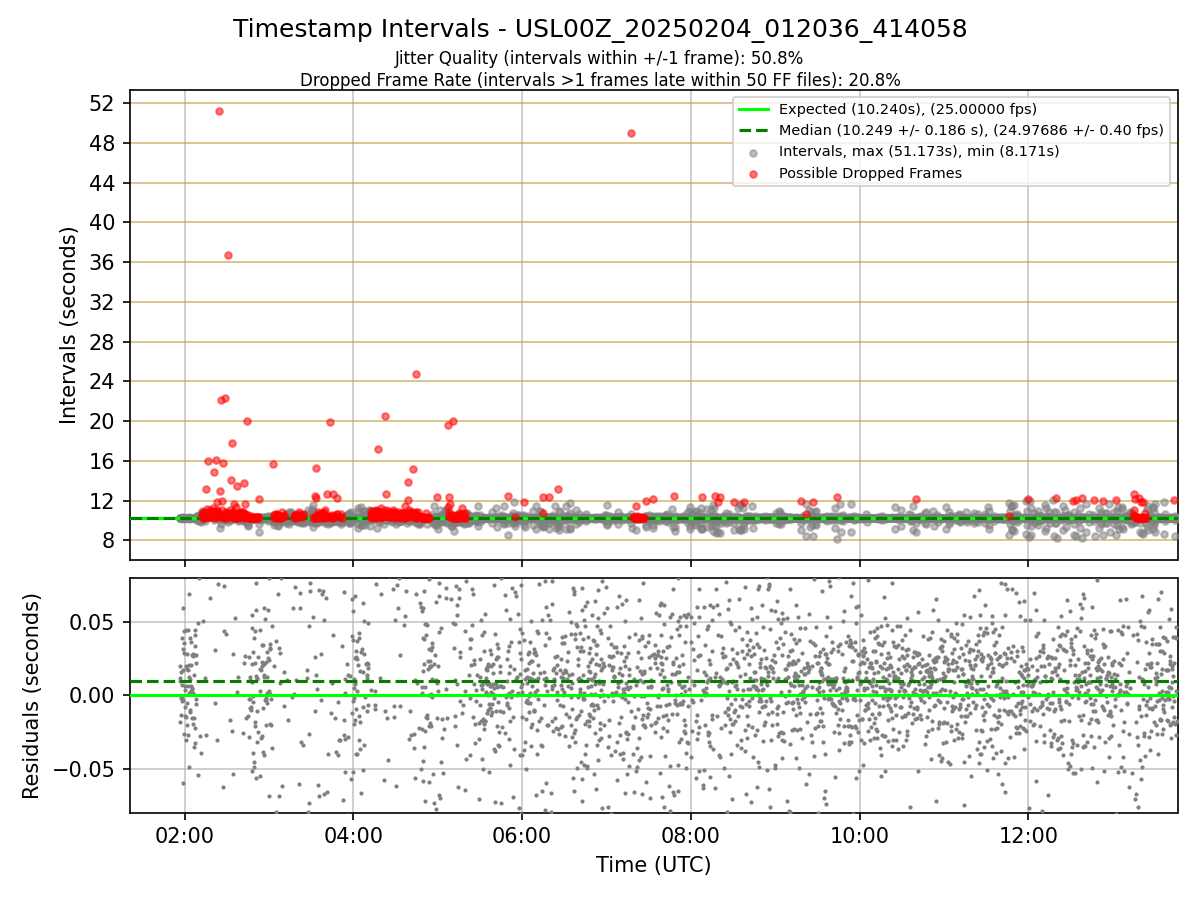Click the isolated red point near 49 seconds after 07:00

(631, 133)
